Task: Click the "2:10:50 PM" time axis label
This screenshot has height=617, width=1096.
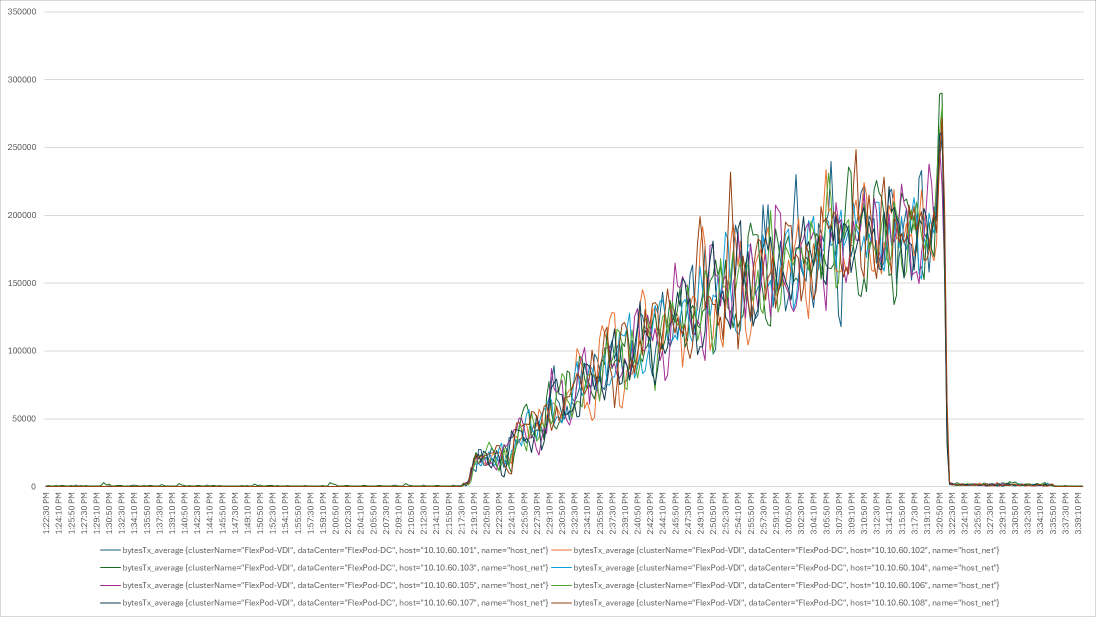Action: (412, 514)
